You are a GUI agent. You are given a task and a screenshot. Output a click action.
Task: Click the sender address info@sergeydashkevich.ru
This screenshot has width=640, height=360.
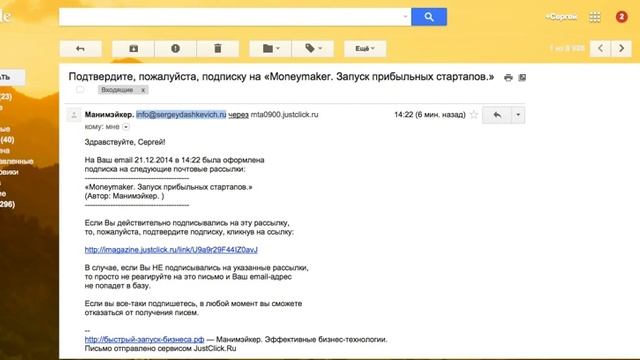(181, 115)
